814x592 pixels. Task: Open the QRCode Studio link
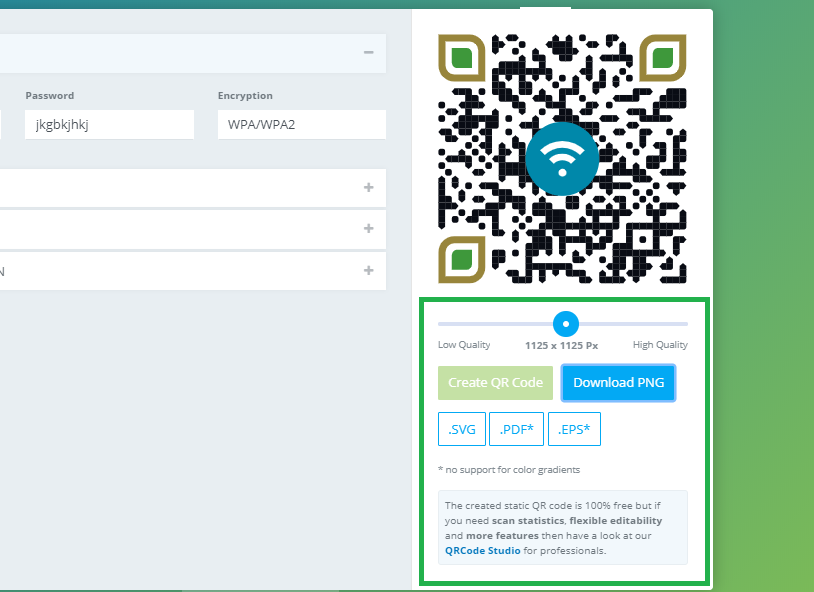tap(483, 550)
